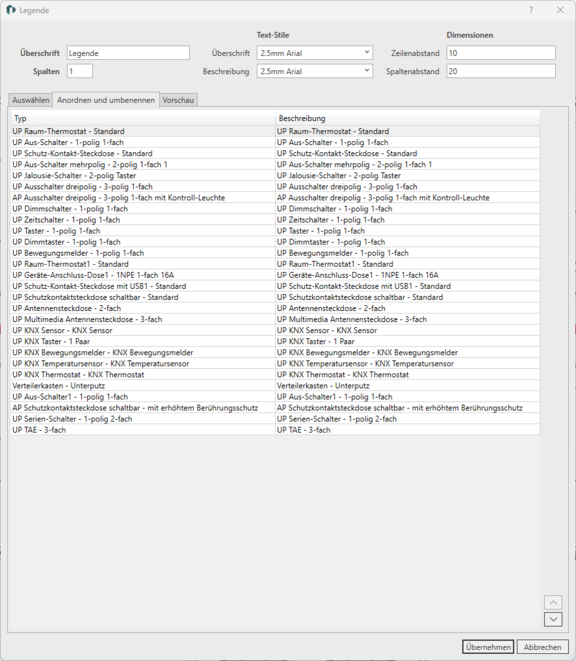This screenshot has width=576, height=661.
Task: Focus the Überschrift input field containing Legende
Action: click(128, 53)
